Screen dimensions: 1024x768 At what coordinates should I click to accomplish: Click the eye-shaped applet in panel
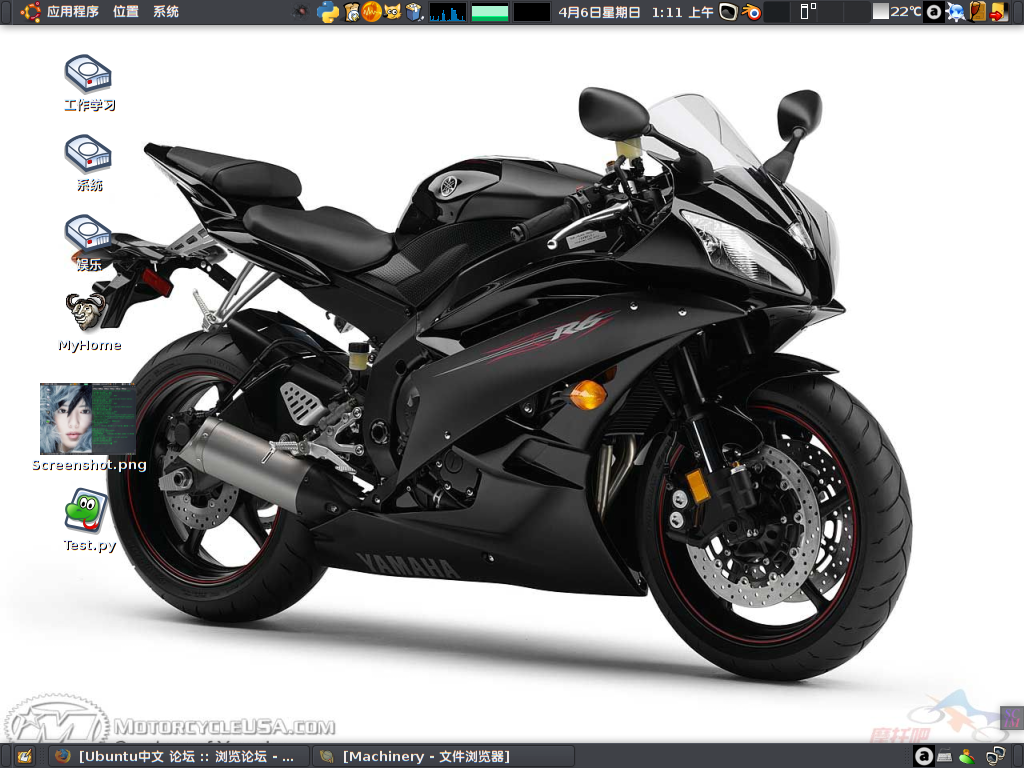tap(728, 12)
